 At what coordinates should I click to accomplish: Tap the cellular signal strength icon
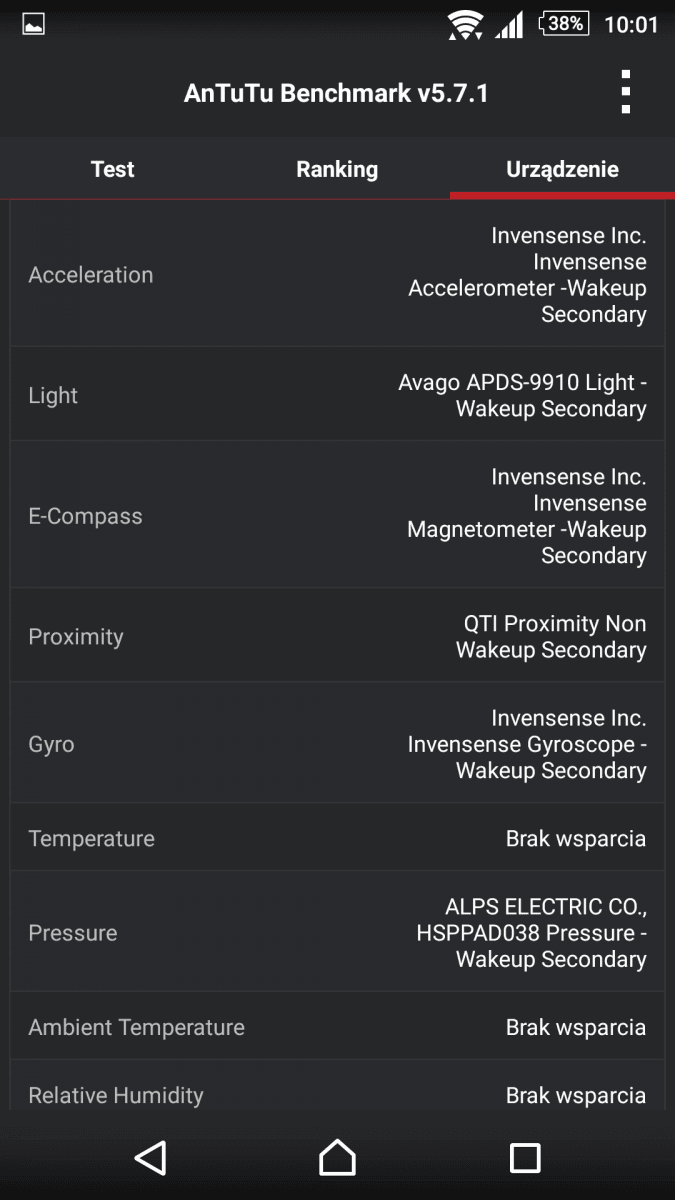point(509,24)
